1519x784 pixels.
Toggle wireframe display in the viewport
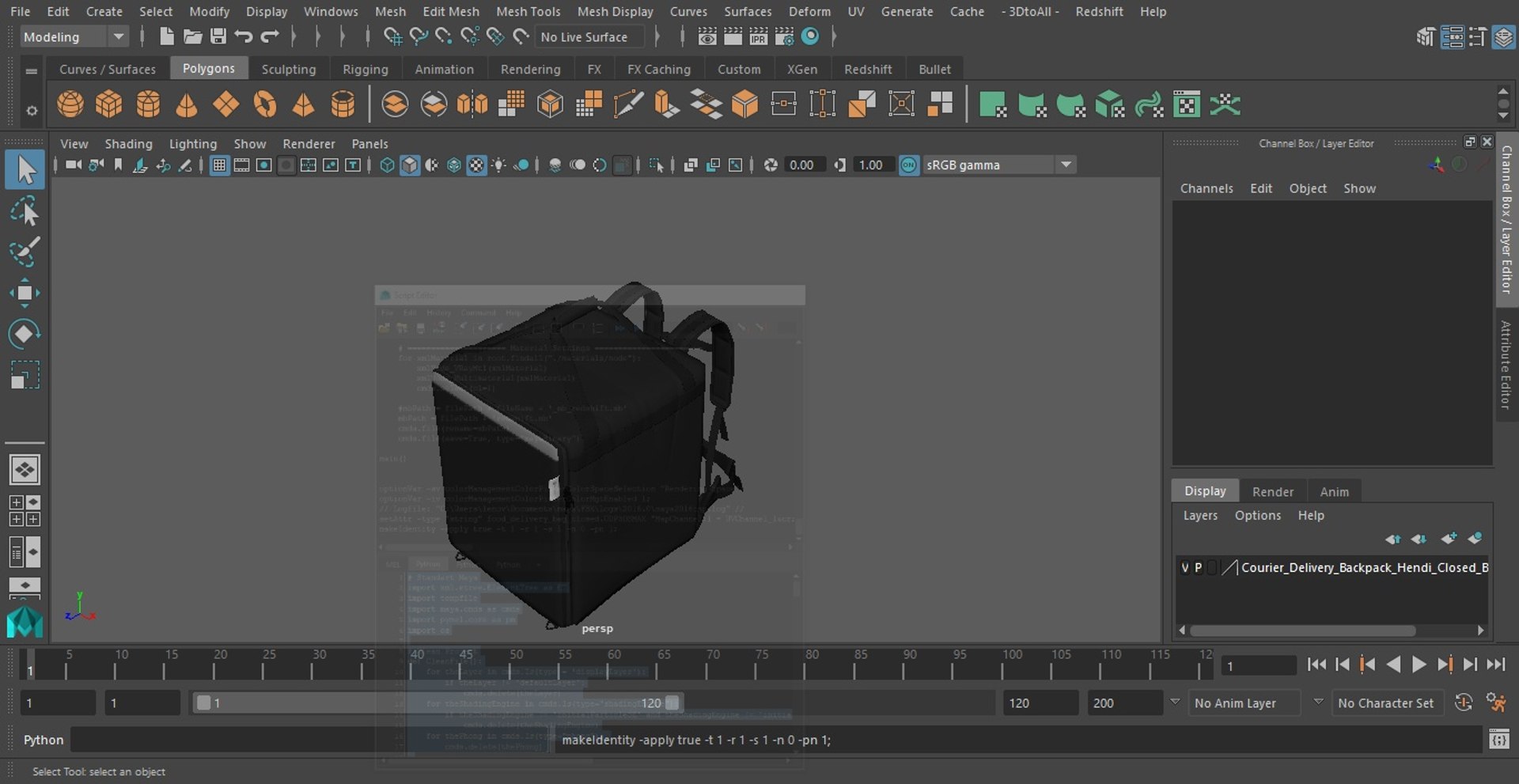387,165
